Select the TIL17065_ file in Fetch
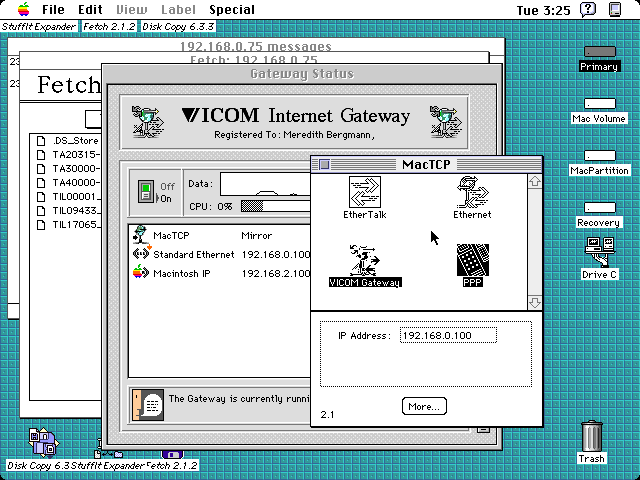 tap(67, 224)
